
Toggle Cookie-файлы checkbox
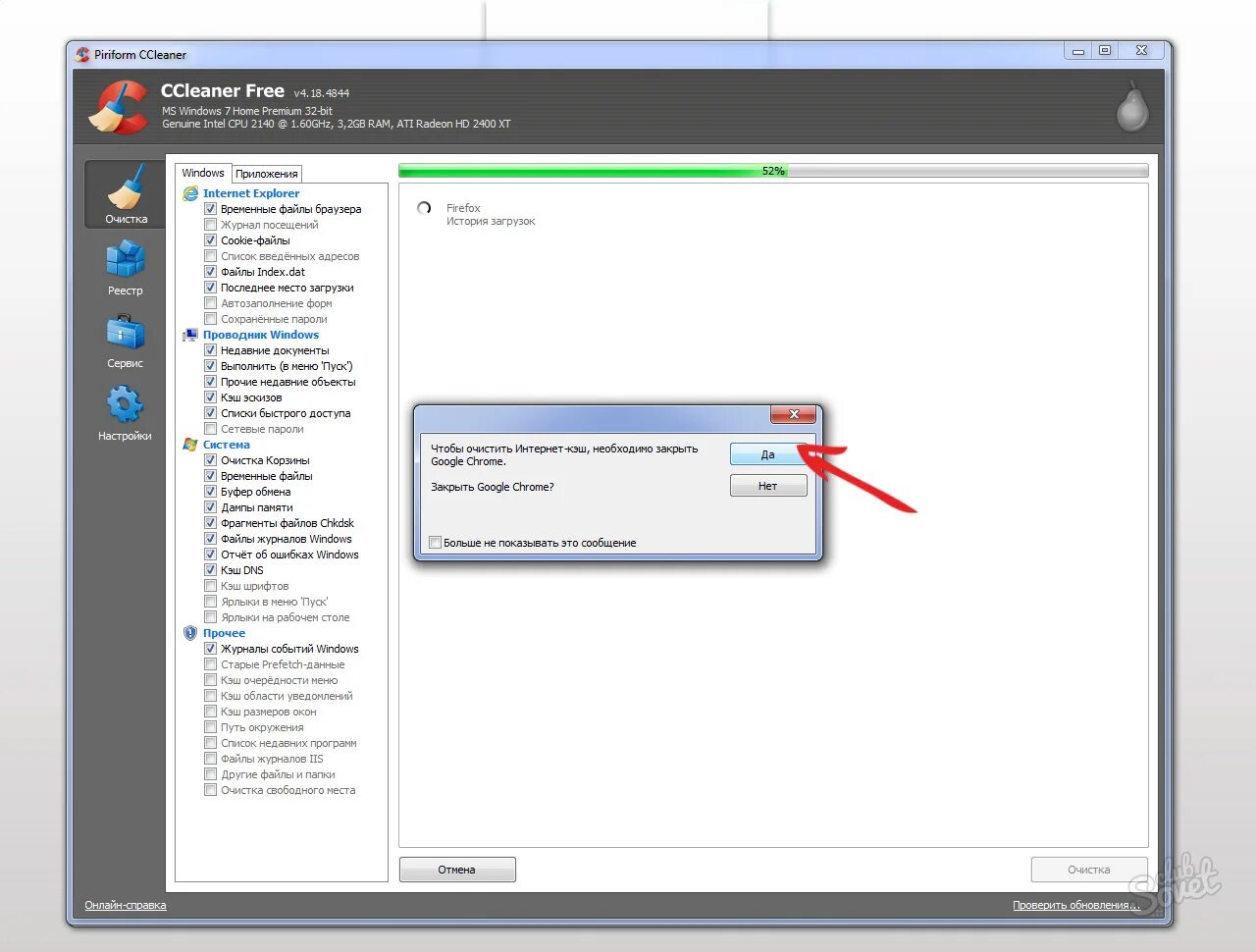click(x=210, y=240)
